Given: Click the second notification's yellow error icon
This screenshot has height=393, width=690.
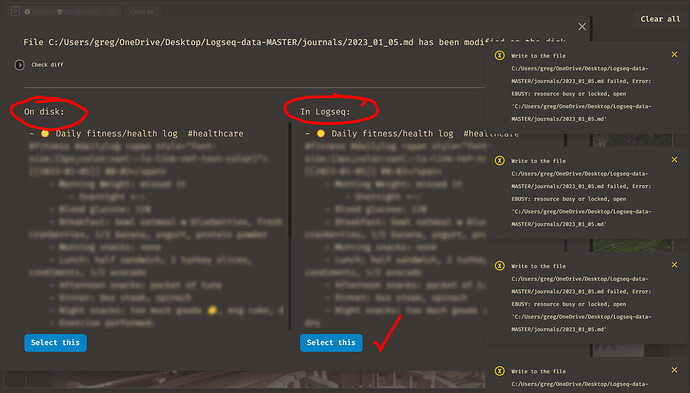Looking at the screenshot, I should click(x=499, y=161).
